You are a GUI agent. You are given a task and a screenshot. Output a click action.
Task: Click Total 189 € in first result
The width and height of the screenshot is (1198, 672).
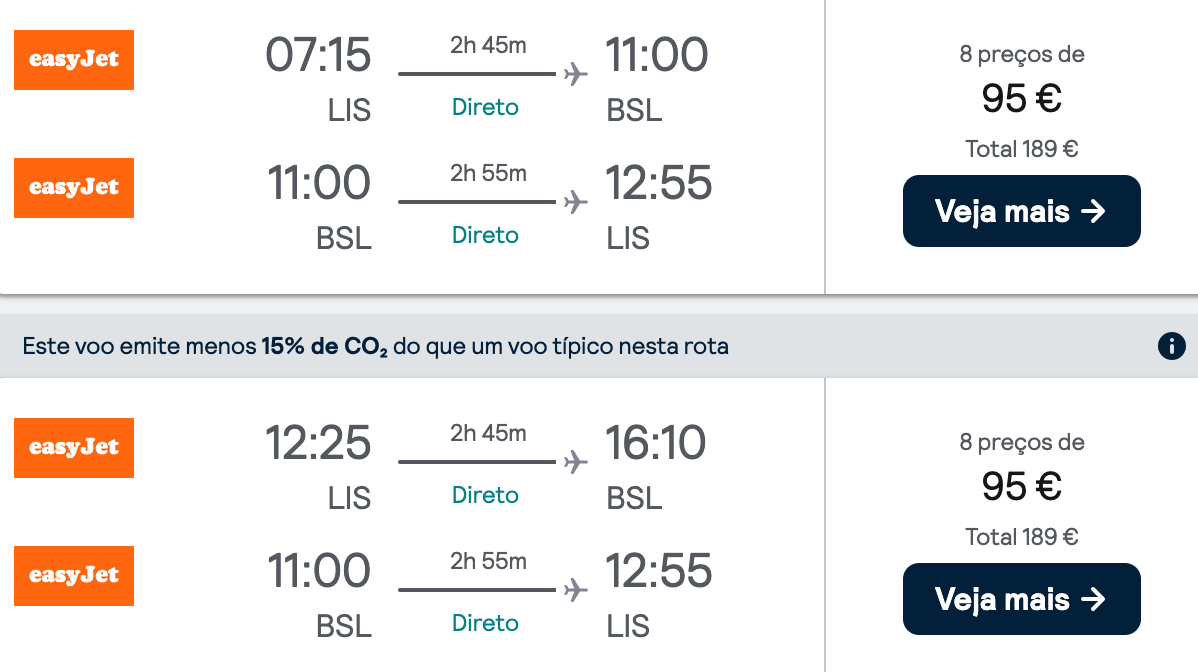(x=1022, y=148)
